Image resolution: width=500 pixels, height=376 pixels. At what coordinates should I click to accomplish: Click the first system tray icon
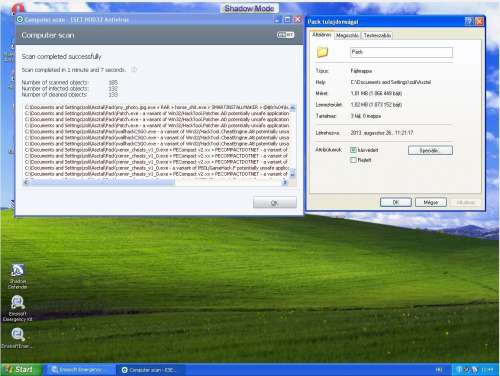[459, 369]
